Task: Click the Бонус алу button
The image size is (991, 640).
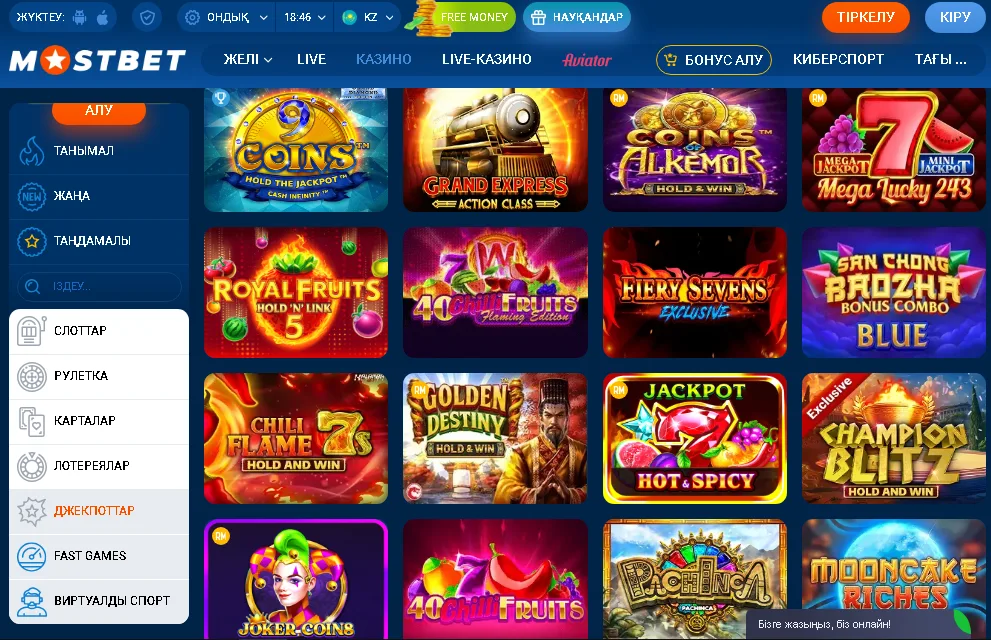Action: [714, 60]
